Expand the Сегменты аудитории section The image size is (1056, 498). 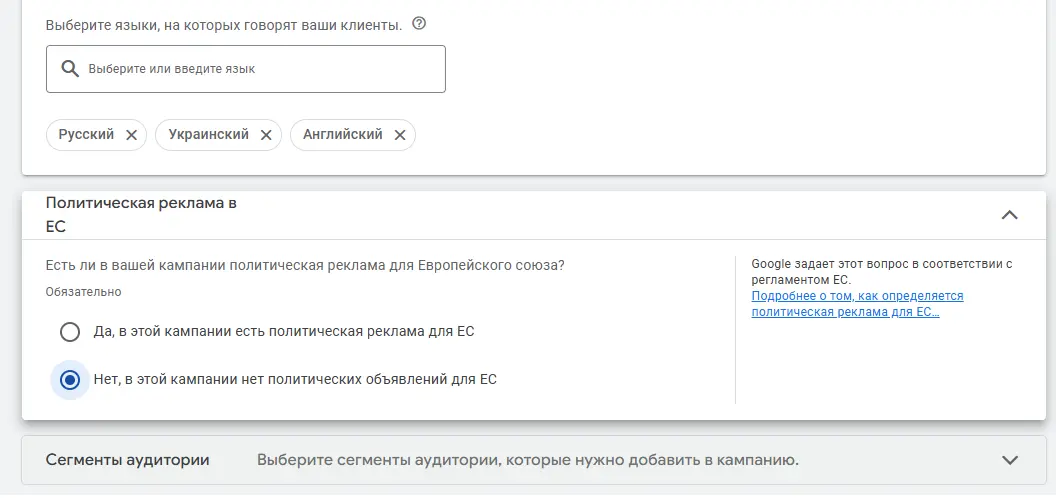point(1010,460)
